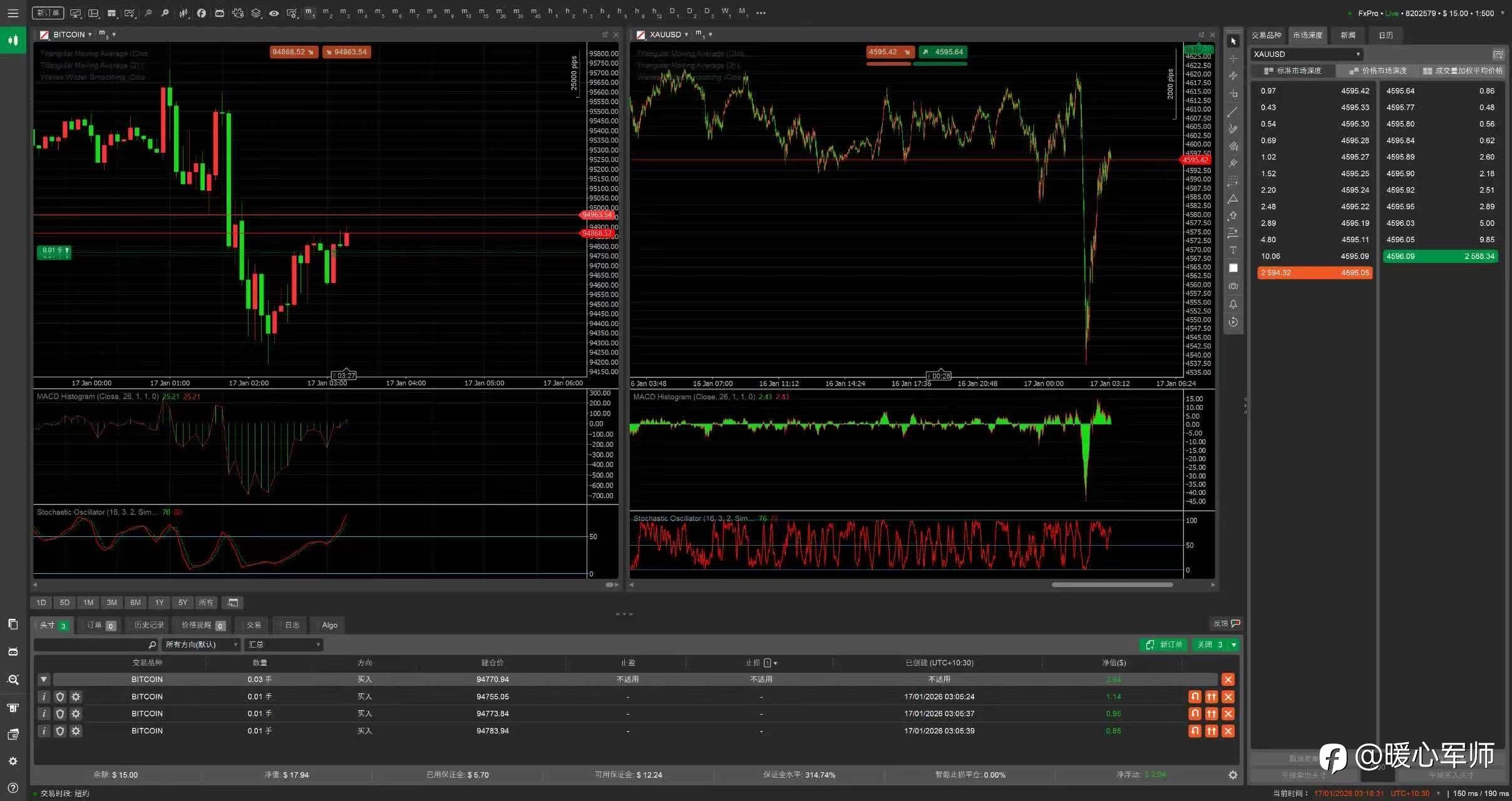Toggle the eye visibility icon in top toolbar
Image resolution: width=1512 pixels, height=801 pixels.
coord(274,13)
